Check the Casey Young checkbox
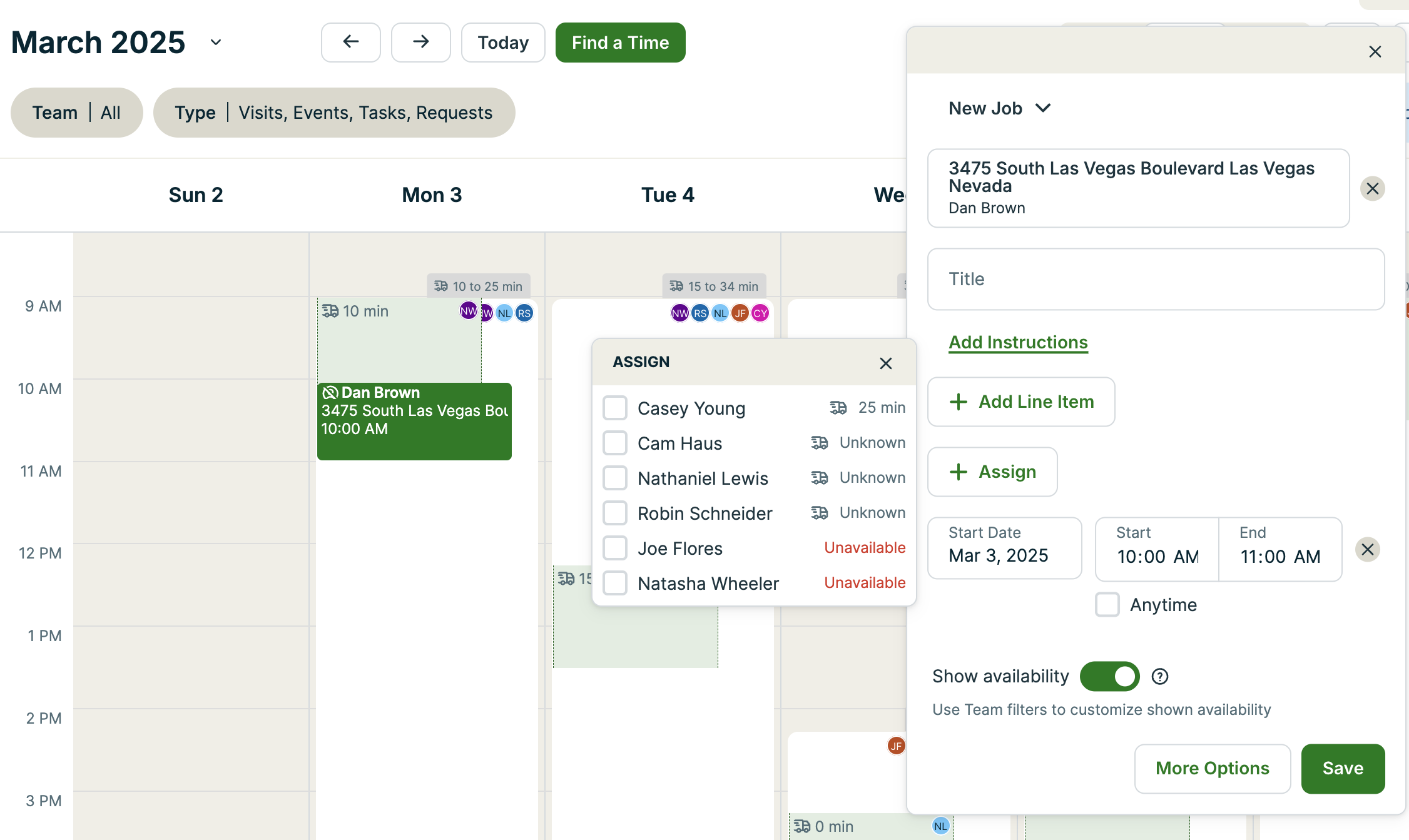 point(615,408)
